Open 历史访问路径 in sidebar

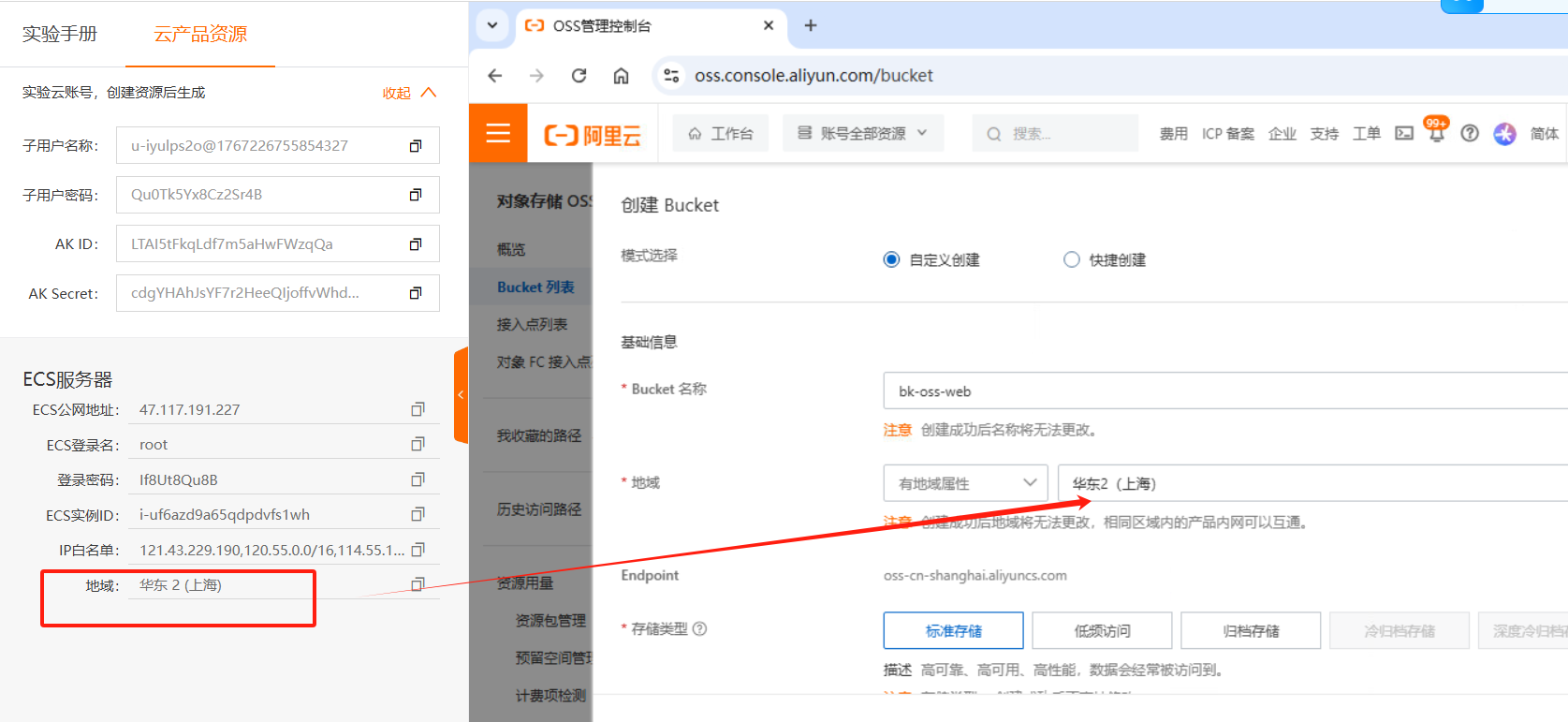pyautogui.click(x=539, y=509)
